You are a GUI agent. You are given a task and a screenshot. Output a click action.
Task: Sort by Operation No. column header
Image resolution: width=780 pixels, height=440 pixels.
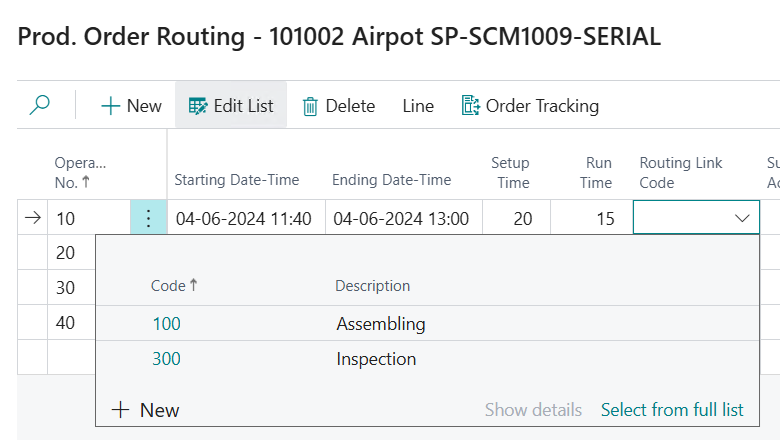point(80,172)
